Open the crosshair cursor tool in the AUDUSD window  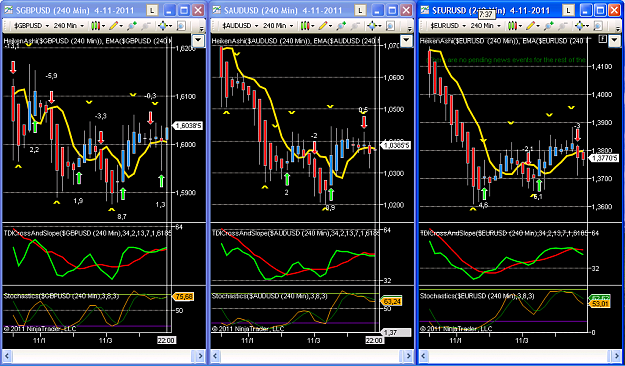pos(373,26)
